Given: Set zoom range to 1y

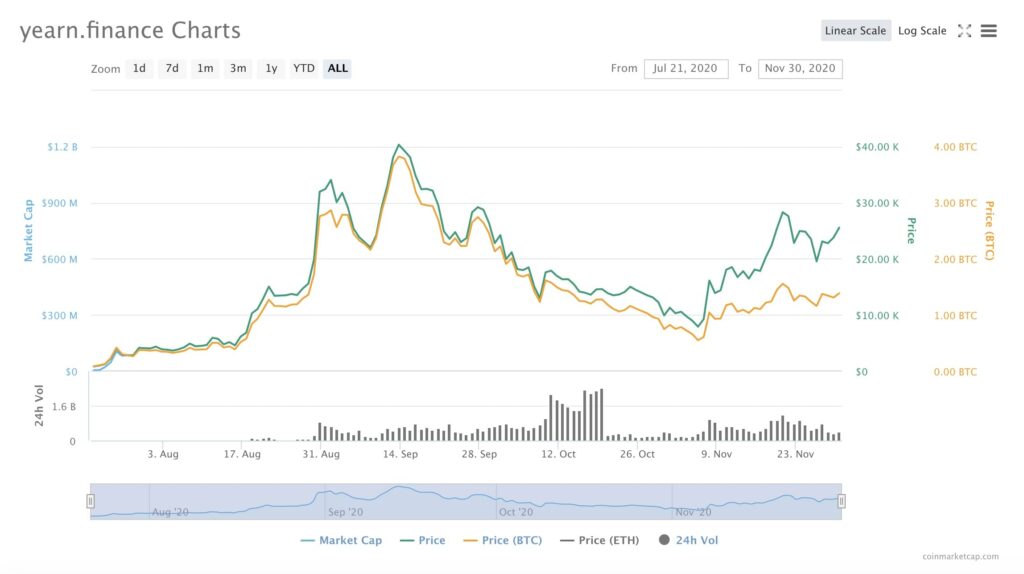Looking at the screenshot, I should click(272, 69).
